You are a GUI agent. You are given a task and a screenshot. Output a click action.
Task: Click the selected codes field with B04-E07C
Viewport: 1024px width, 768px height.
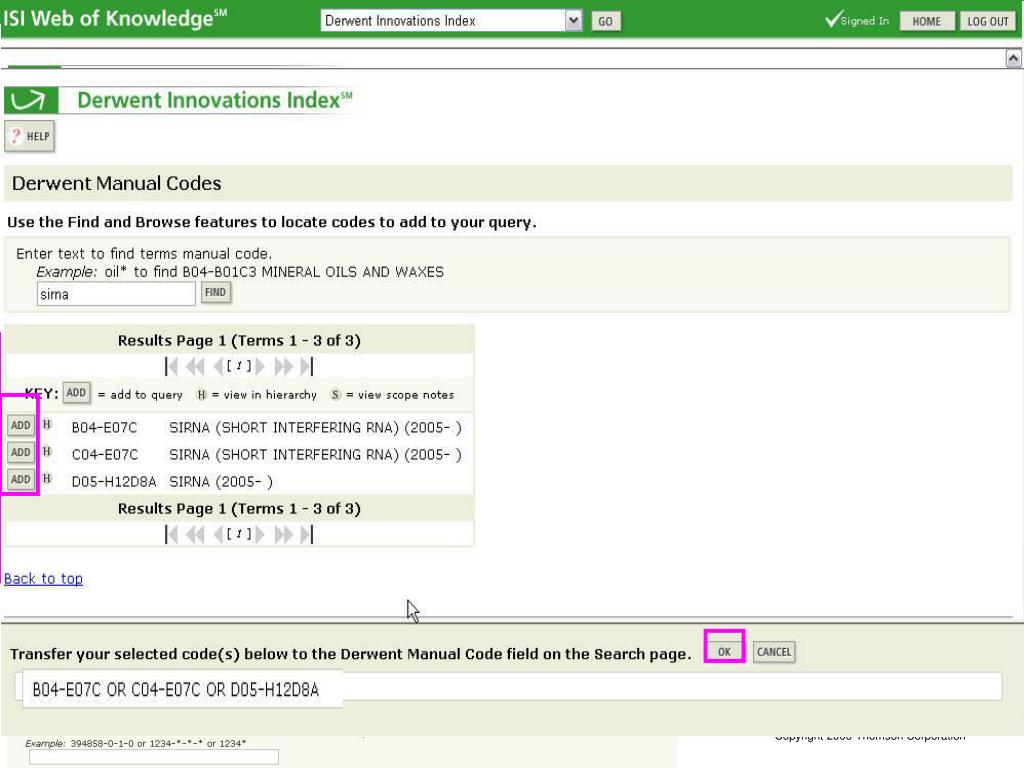point(508,688)
